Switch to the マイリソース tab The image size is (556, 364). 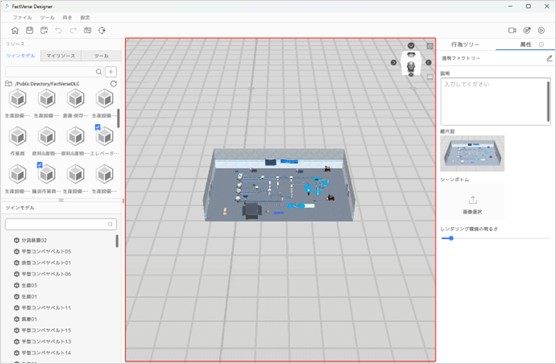61,56
